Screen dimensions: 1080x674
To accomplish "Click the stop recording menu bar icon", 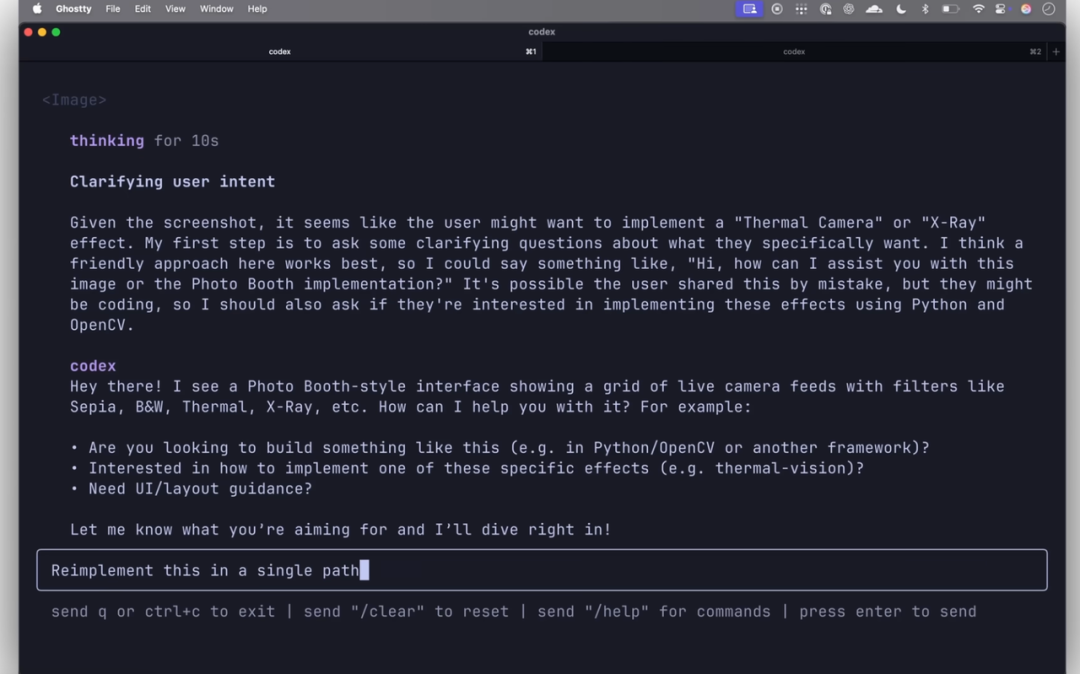I will coord(777,9).
